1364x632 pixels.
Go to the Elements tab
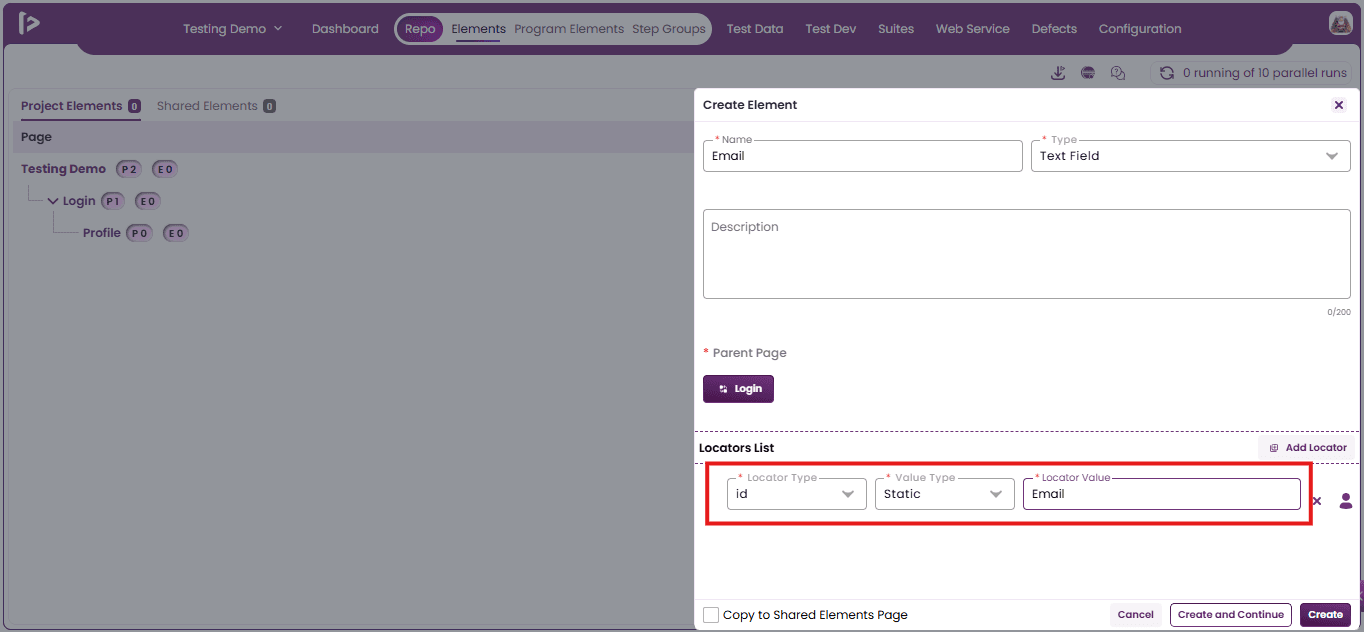tap(478, 29)
